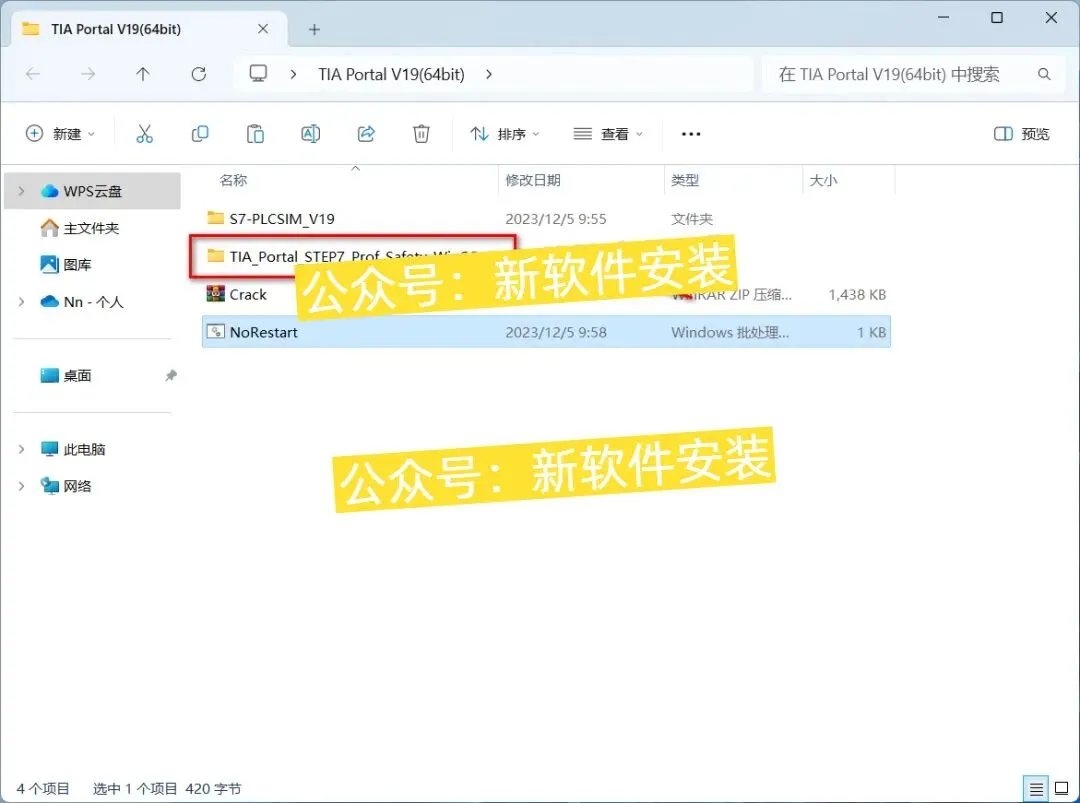Go forward with the right arrow

(x=87, y=74)
